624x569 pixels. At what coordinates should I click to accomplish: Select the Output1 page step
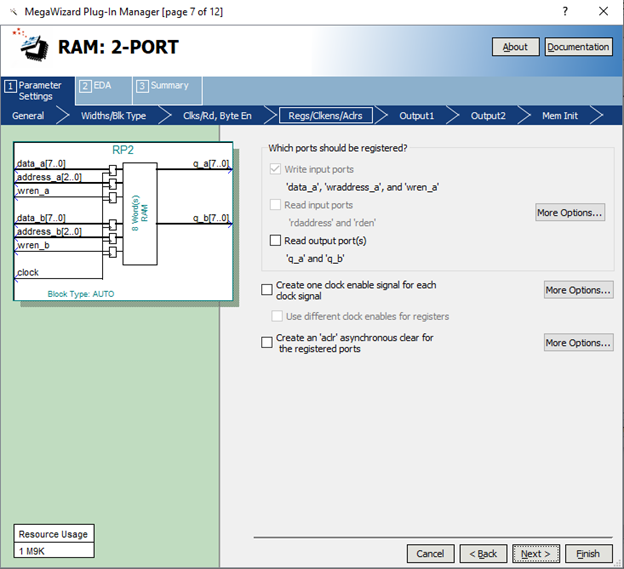(x=417, y=116)
